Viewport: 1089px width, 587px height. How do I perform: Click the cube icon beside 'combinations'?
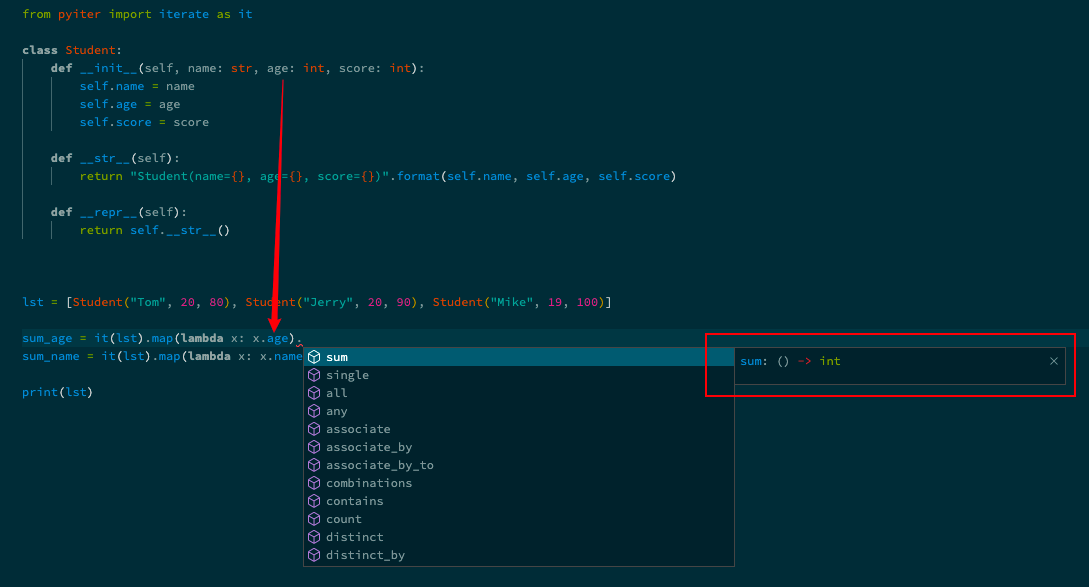tap(315, 483)
